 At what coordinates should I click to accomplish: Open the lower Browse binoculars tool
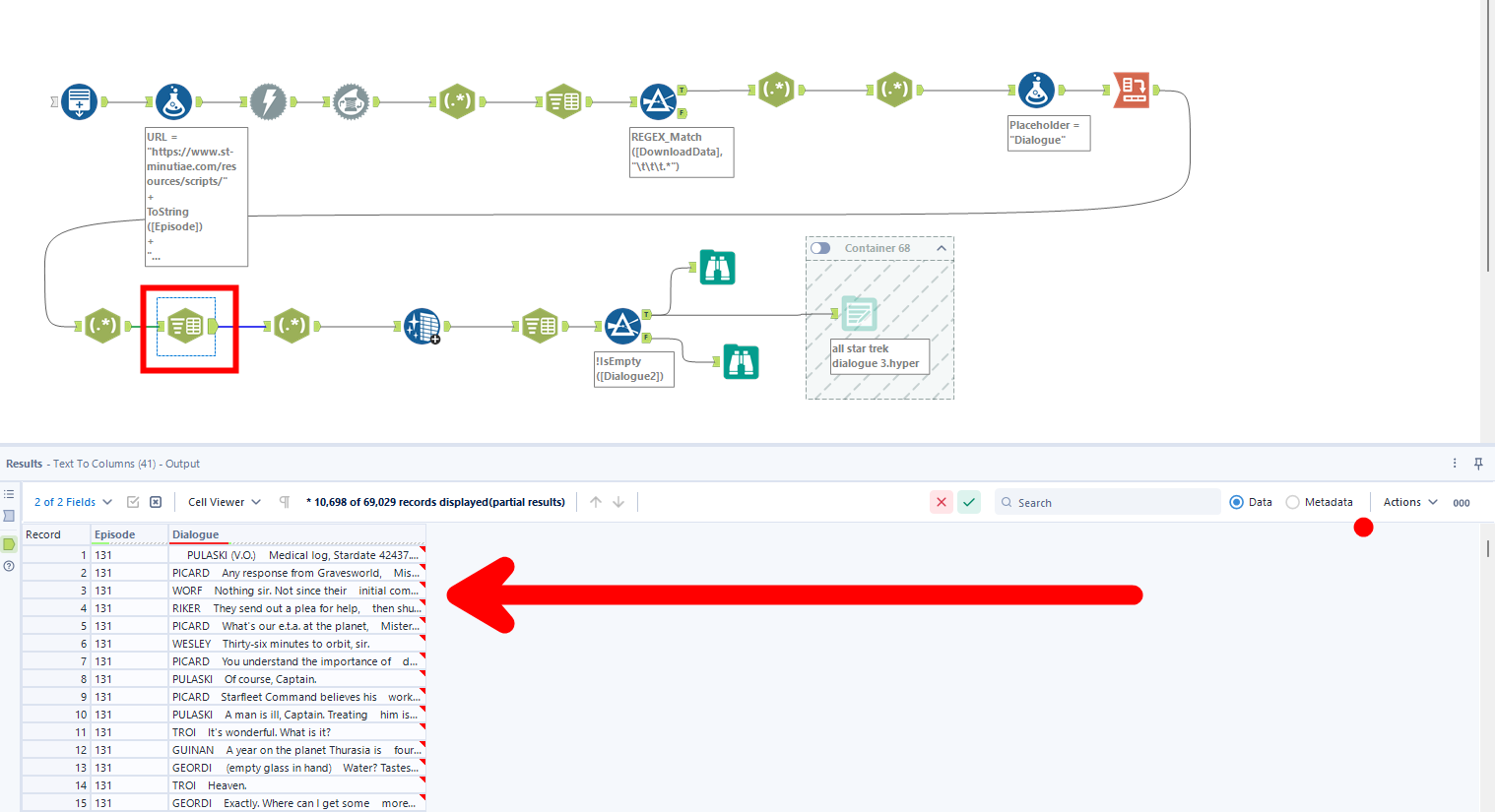coord(742,362)
